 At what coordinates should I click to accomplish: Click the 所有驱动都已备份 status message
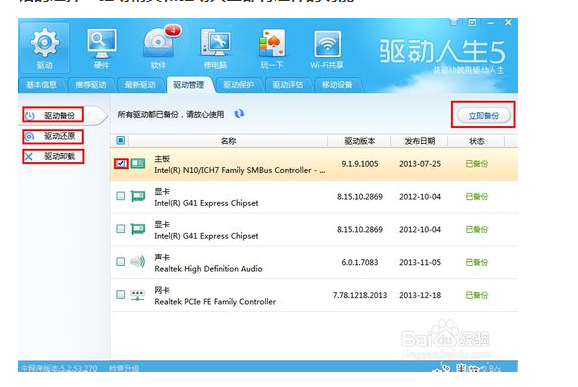click(171, 114)
